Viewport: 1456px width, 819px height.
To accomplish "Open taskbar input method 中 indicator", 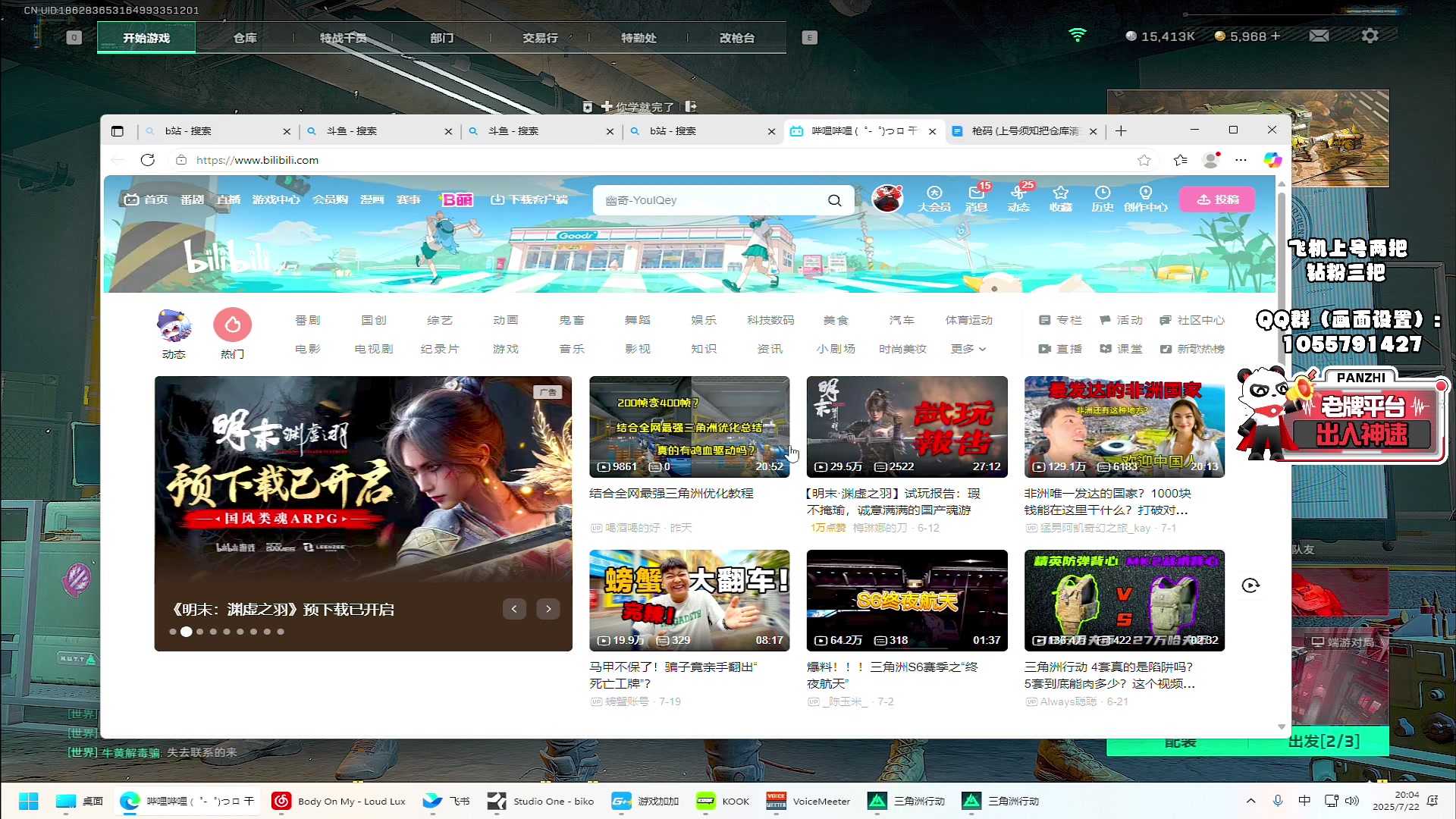I will [x=1304, y=801].
